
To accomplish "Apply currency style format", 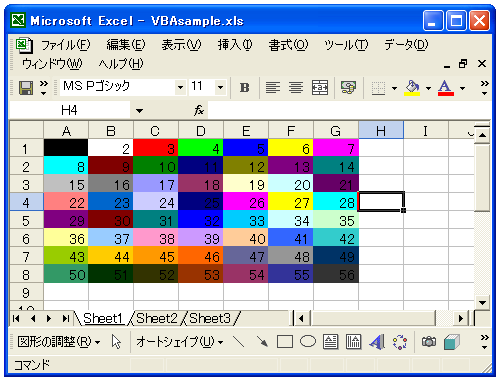I will (348, 88).
